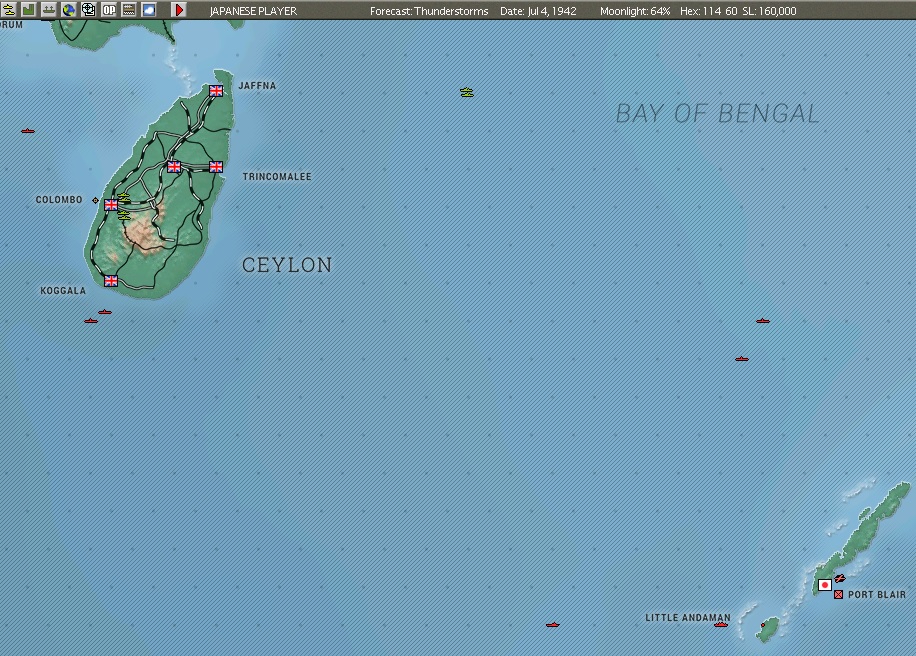Viewport: 916px width, 656px height.
Task: Toggle the roads and hexsides toolbar icon
Action: [129, 9]
